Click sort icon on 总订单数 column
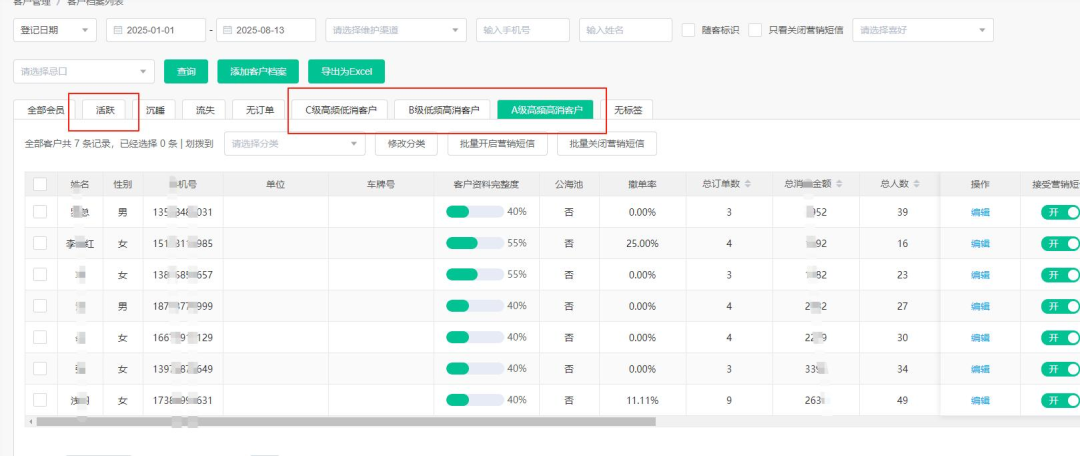The height and width of the screenshot is (456, 1080). point(748,184)
